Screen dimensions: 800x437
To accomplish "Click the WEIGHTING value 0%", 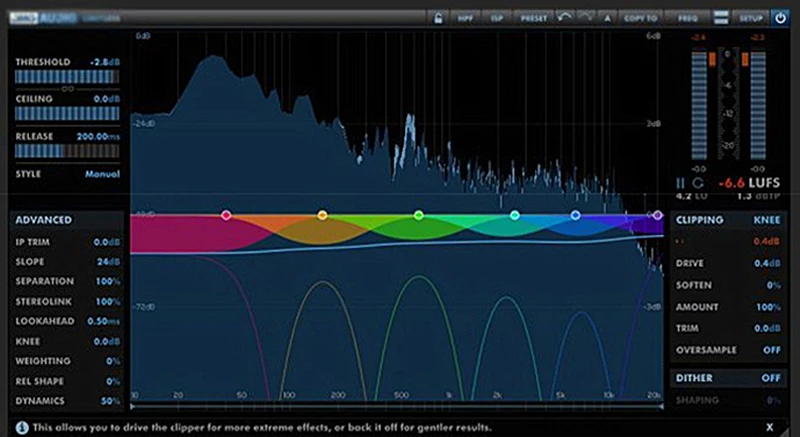I will [113, 361].
